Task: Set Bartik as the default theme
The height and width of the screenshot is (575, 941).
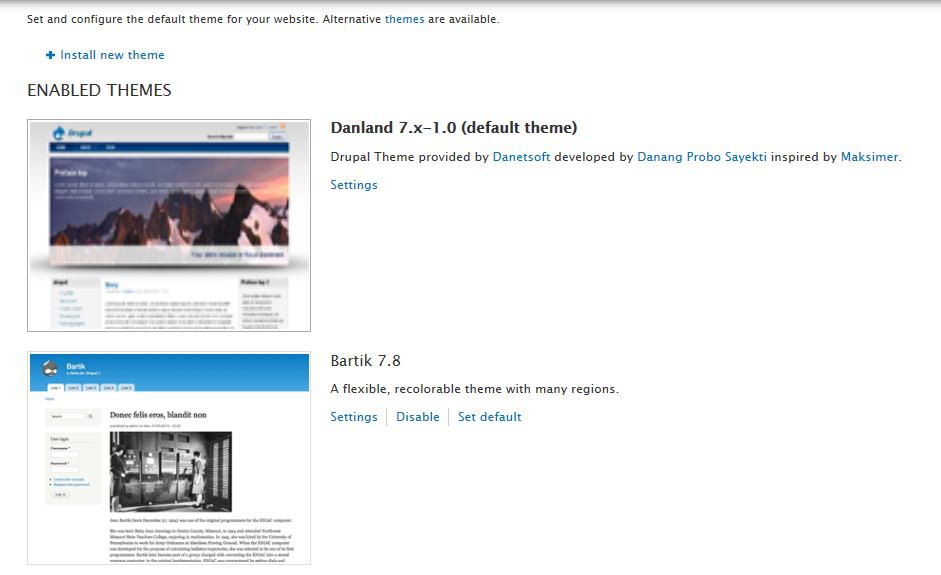Action: [x=490, y=417]
